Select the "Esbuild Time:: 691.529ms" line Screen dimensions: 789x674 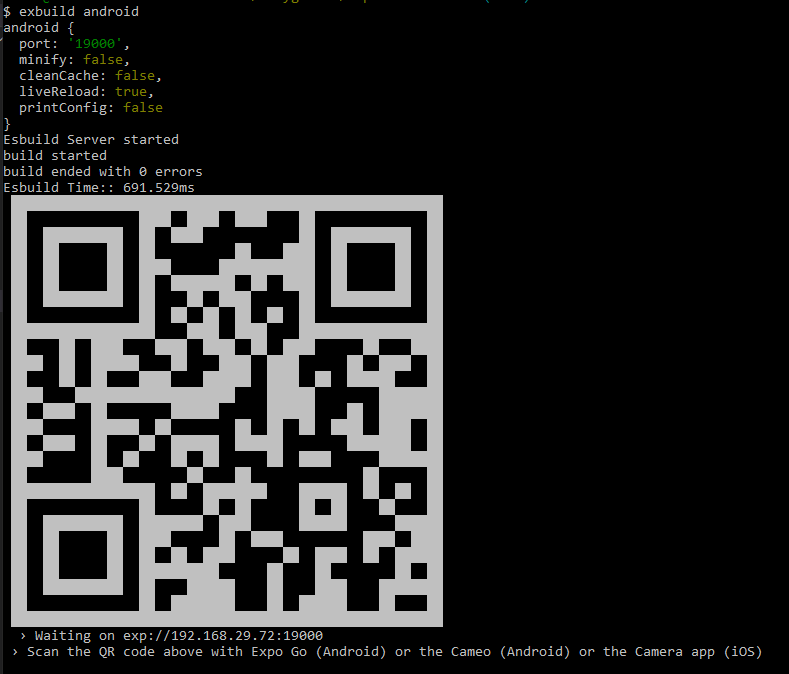coord(99,188)
